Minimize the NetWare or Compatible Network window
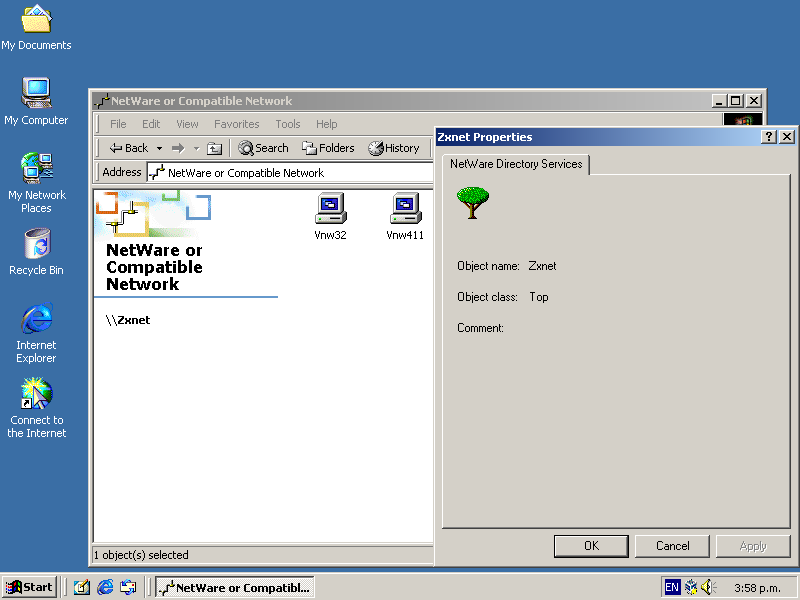This screenshot has height=600, width=800. tap(719, 101)
